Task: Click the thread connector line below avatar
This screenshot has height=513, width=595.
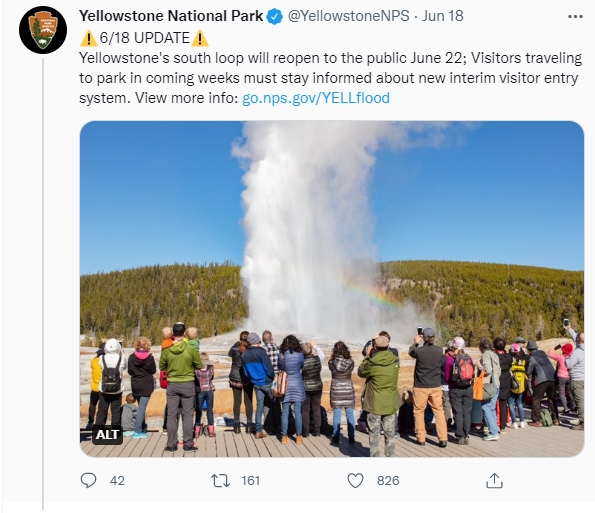Action: click(x=43, y=284)
